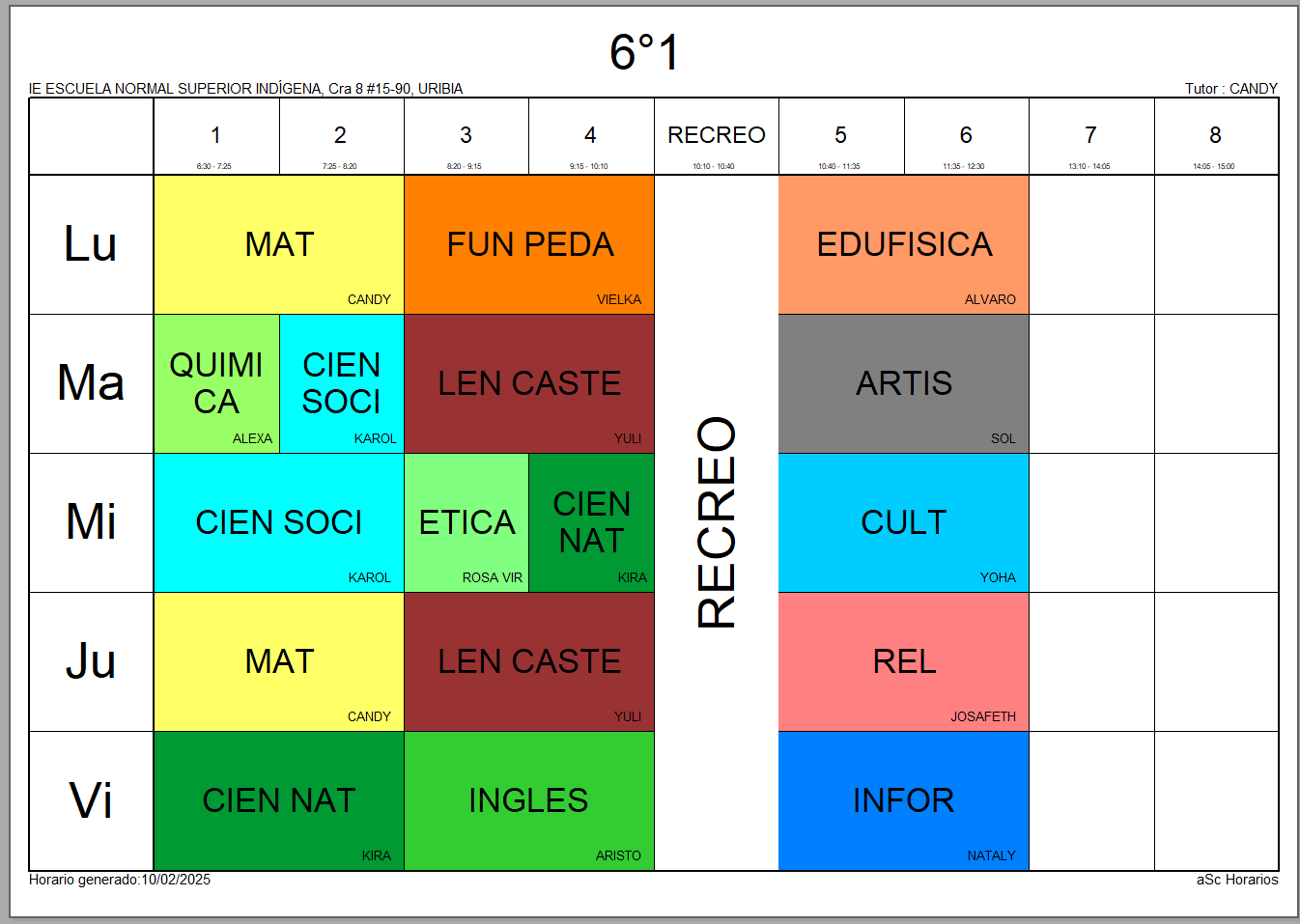Click the vertical RECREO break column
Viewport: 1300px width, 924px height.
click(x=717, y=522)
